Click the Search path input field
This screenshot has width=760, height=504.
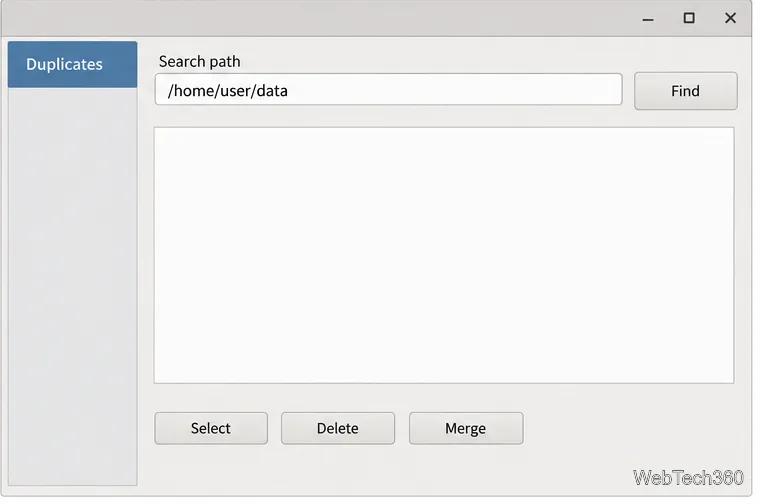[x=388, y=90]
